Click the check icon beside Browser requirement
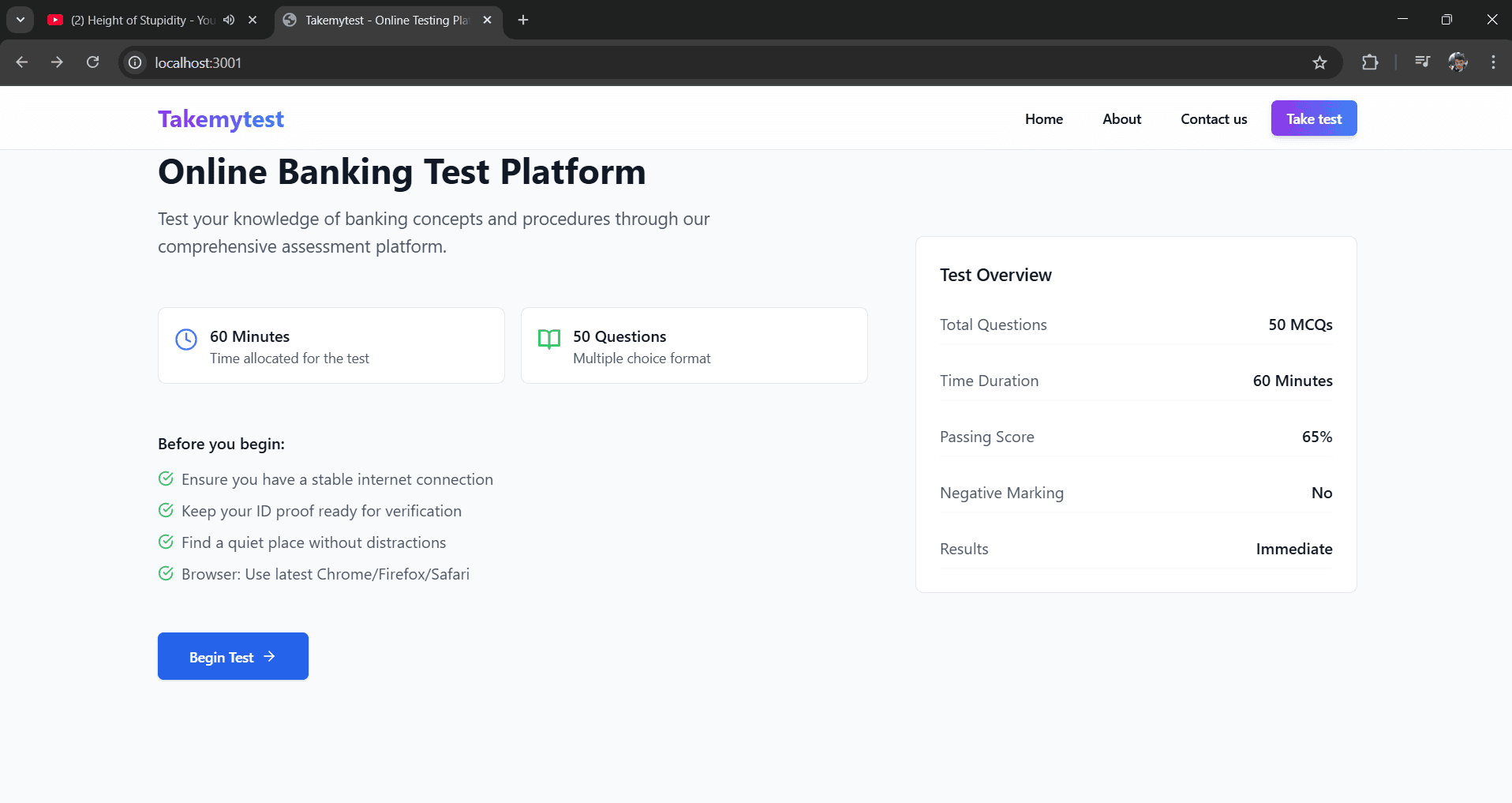 [166, 573]
